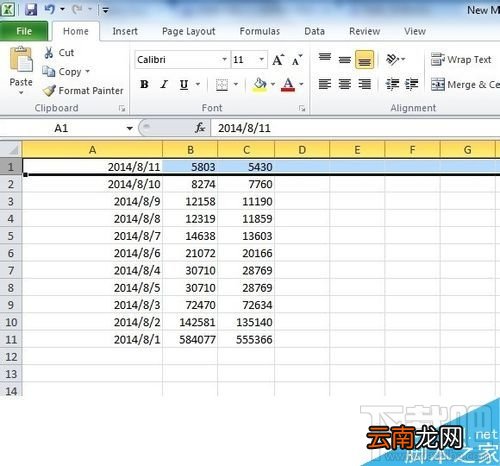Viewport: 500px width, 466px height.
Task: Open the font size 11 dropdown
Action: tap(262, 60)
